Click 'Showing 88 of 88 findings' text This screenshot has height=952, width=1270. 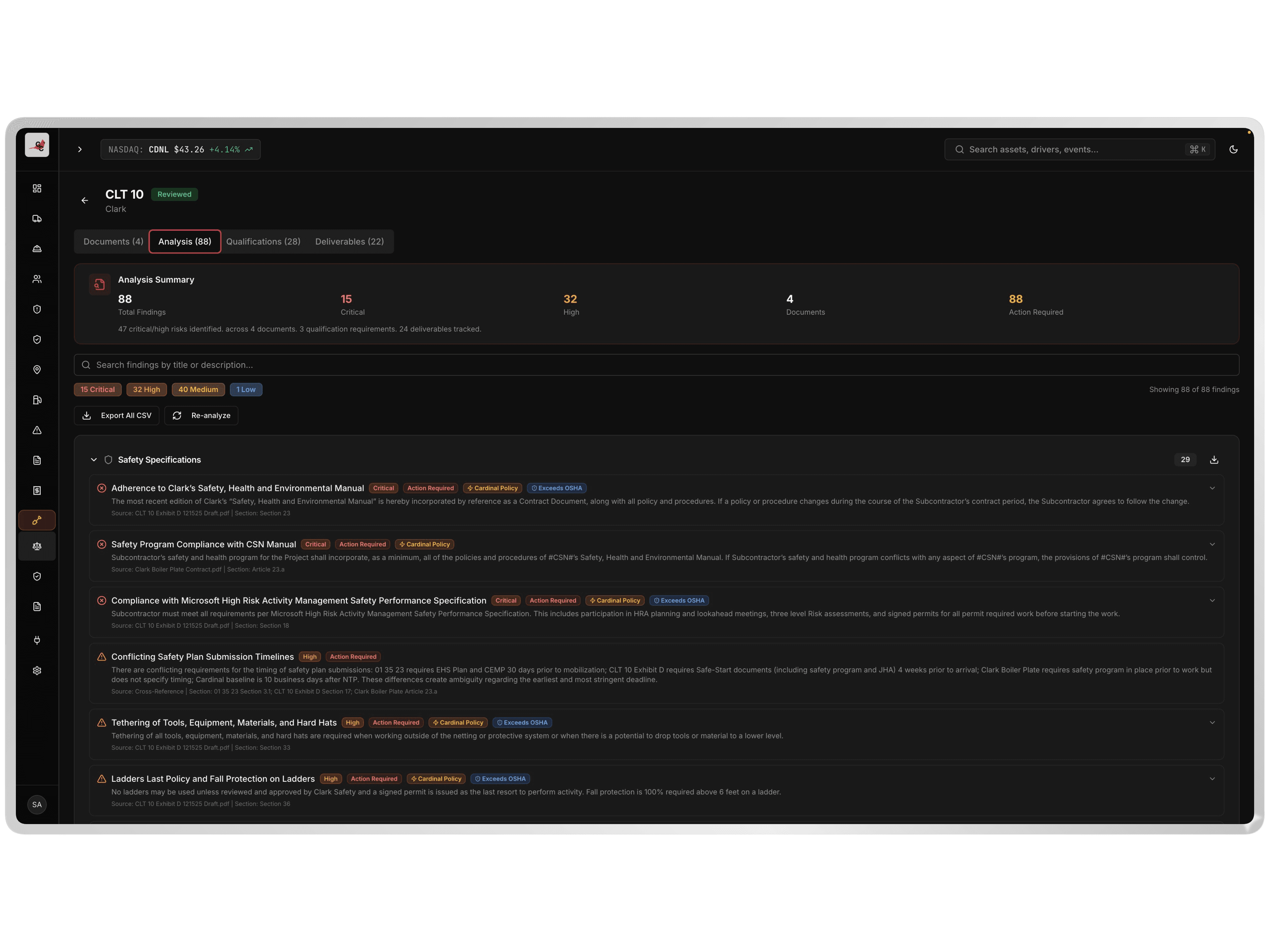[x=1194, y=390]
